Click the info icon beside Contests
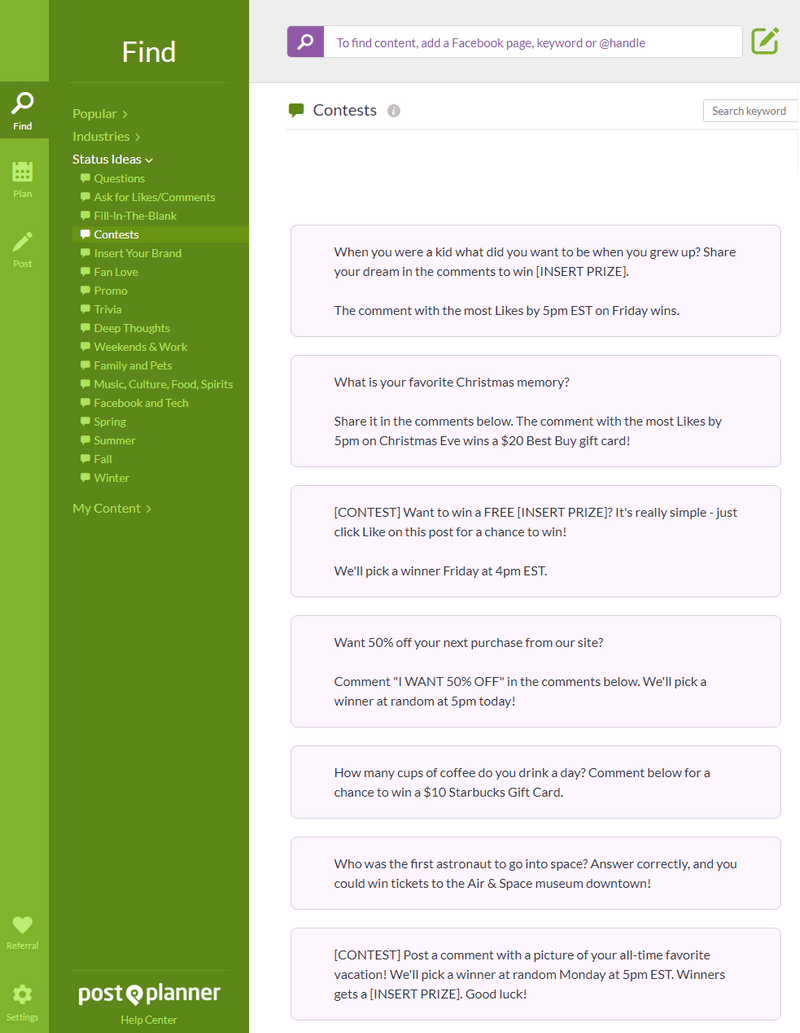Screen dimensions: 800x1033 tap(393, 111)
